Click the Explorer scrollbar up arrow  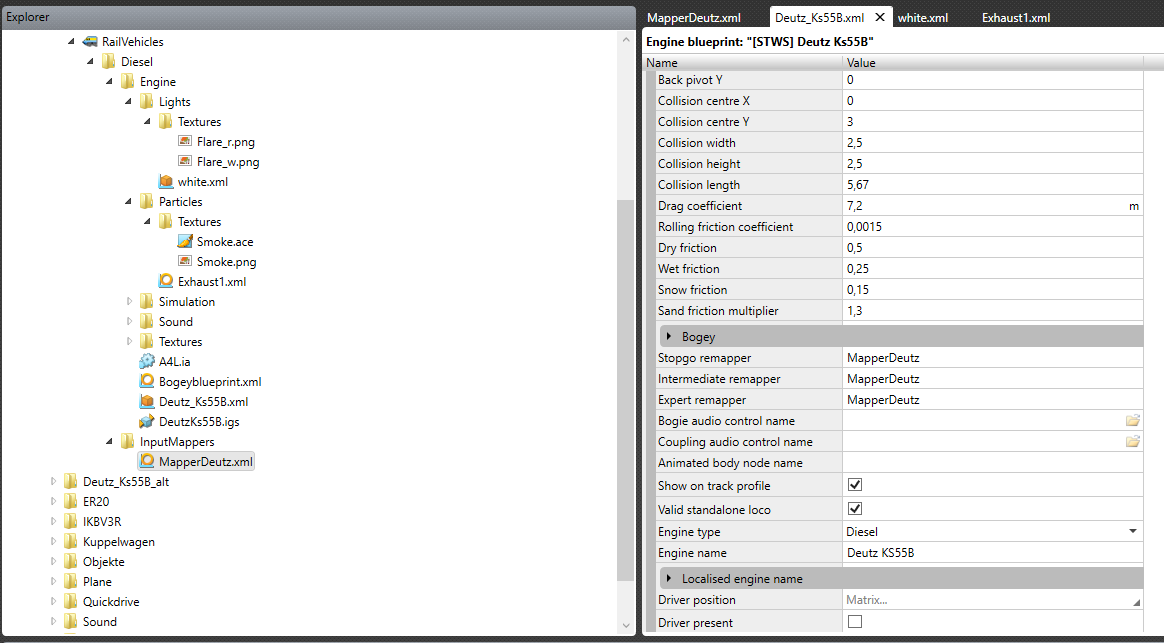coord(626,39)
